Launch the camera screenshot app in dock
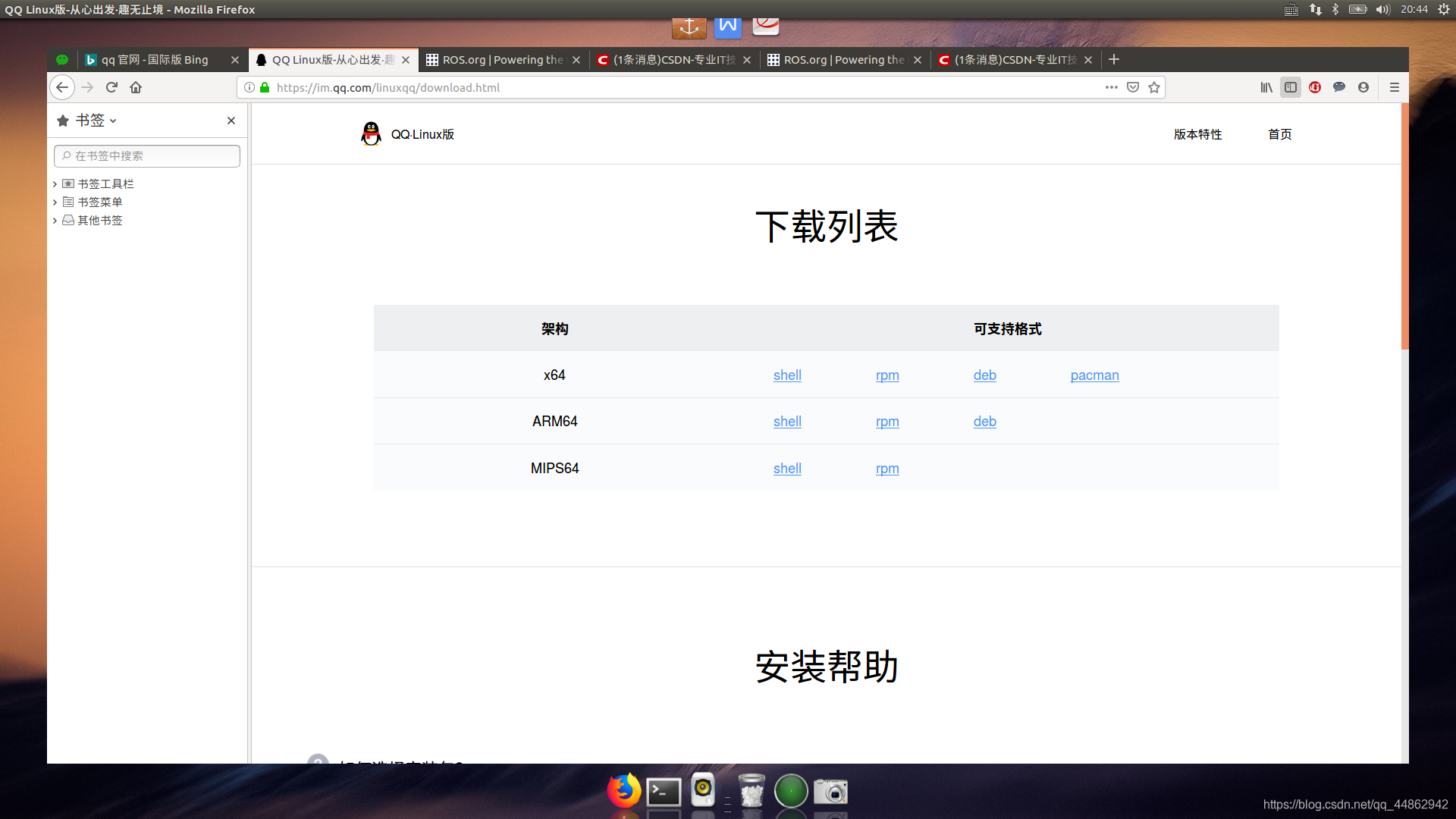 click(830, 792)
